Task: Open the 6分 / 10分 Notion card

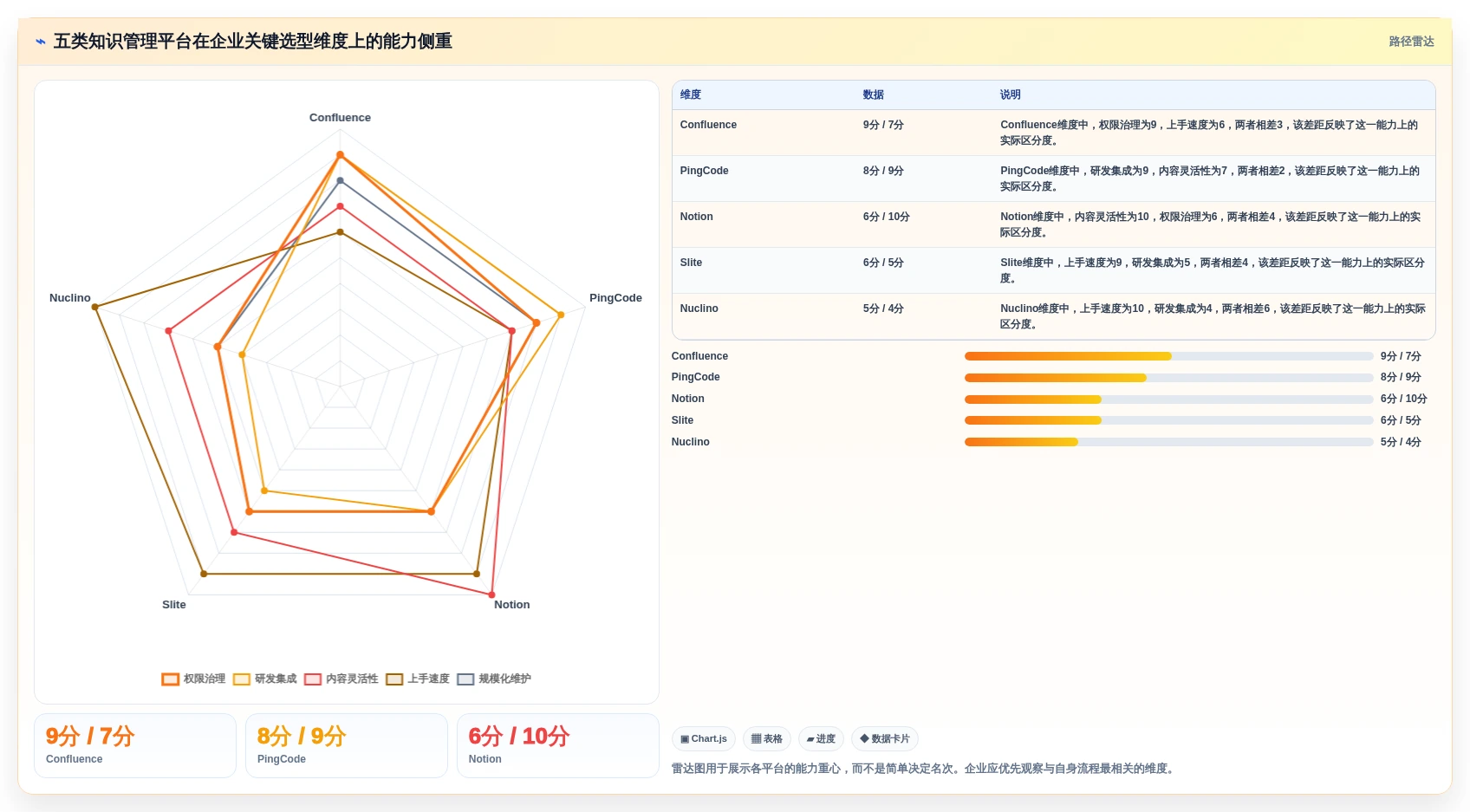Action: (558, 745)
